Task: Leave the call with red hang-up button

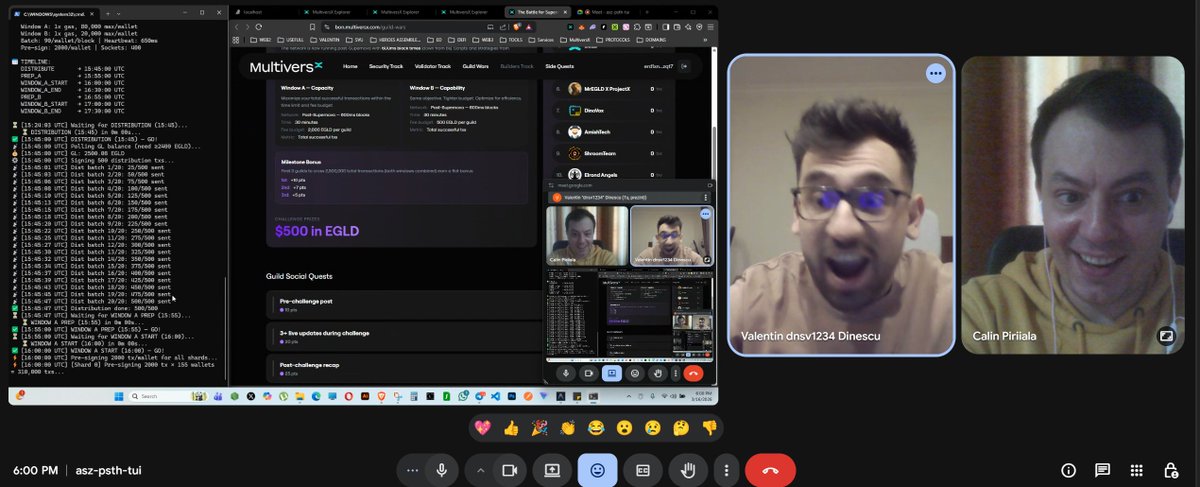Action: tap(770, 470)
